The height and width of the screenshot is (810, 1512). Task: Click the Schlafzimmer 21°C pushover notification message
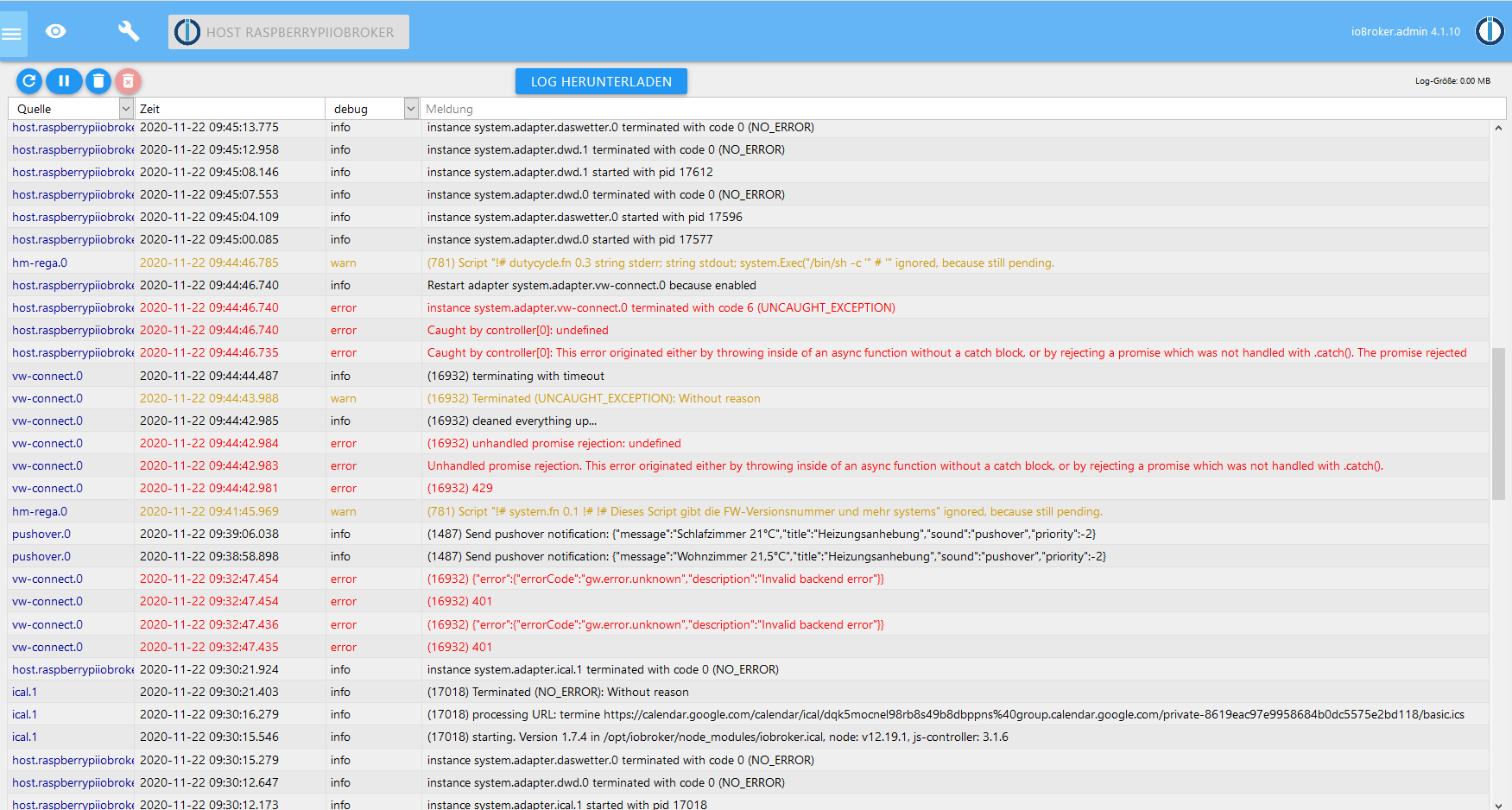pyautogui.click(x=762, y=534)
